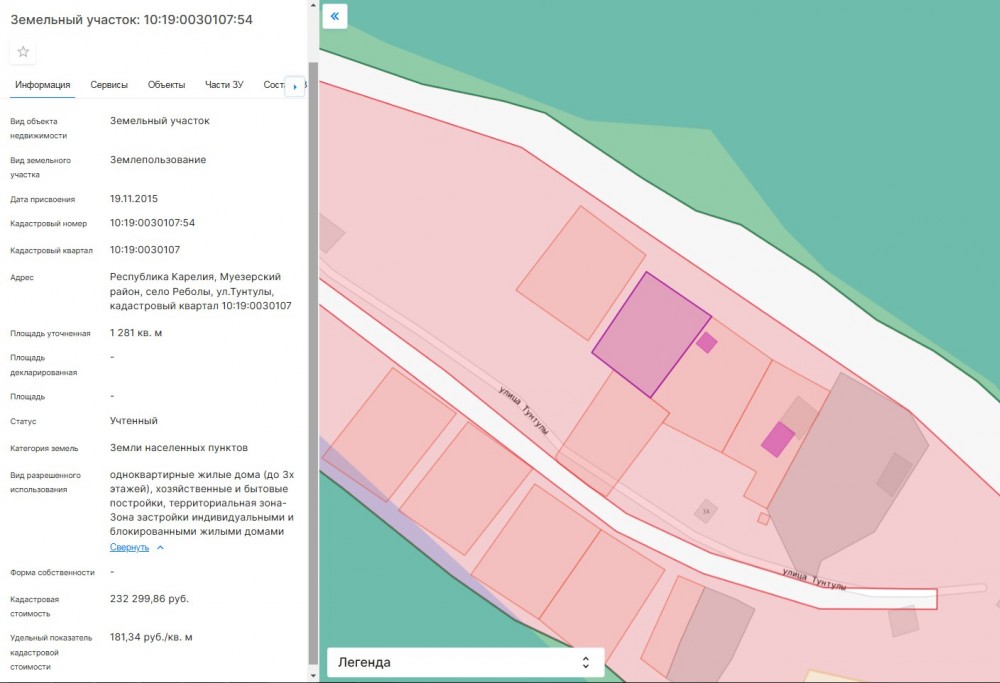1000x683 pixels.
Task: Click the larger pink building on the map
Action: click(x=777, y=439)
